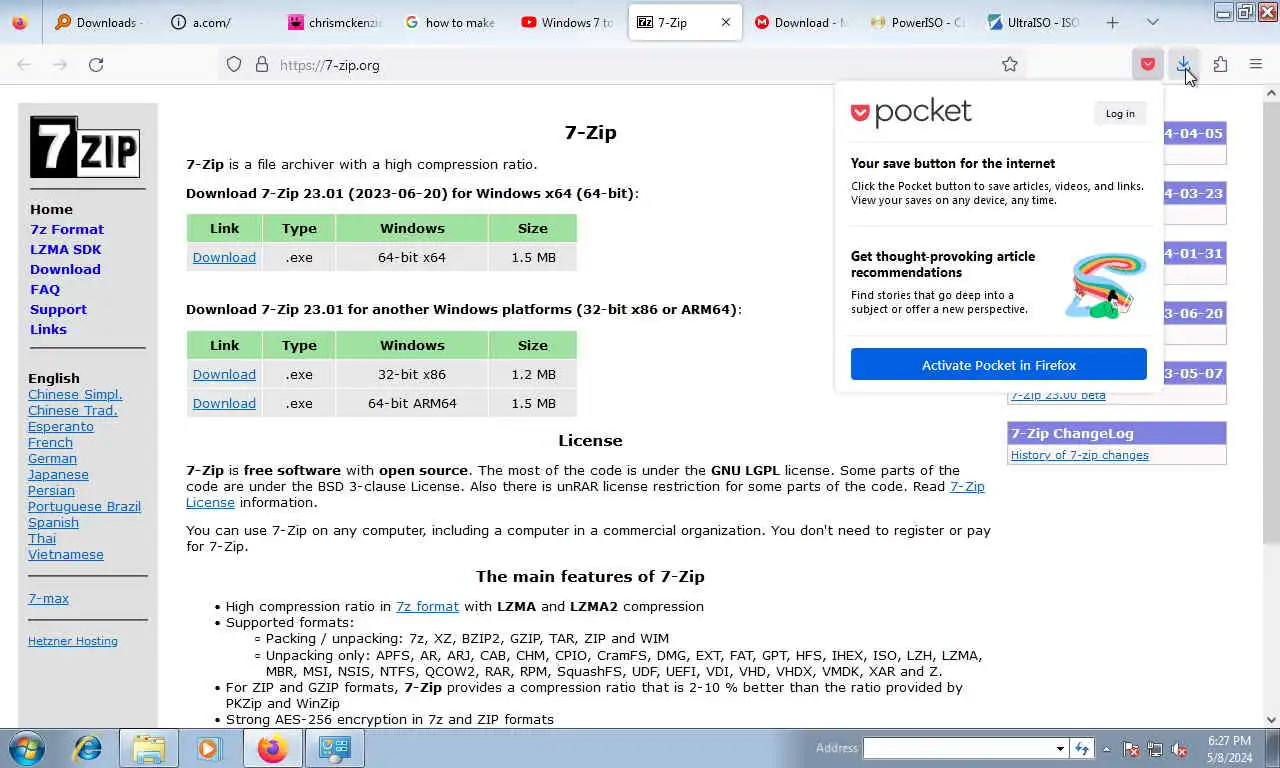Open the 7-max link
The height and width of the screenshot is (768, 1280).
48,598
